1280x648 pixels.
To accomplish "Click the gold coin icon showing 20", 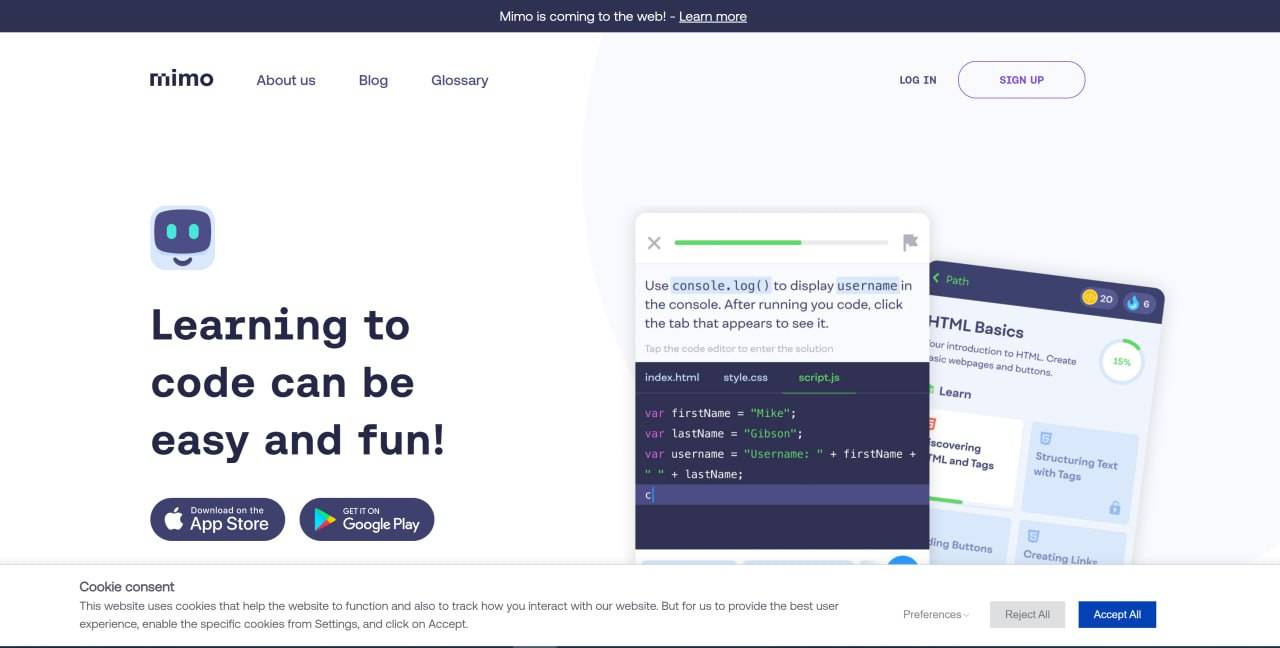I will [1090, 297].
